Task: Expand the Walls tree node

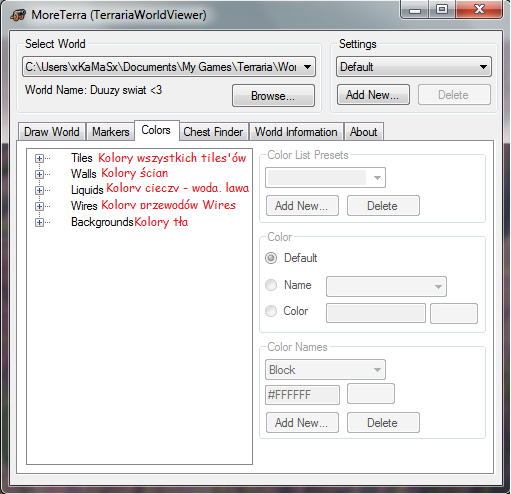Action: pyautogui.click(x=39, y=174)
